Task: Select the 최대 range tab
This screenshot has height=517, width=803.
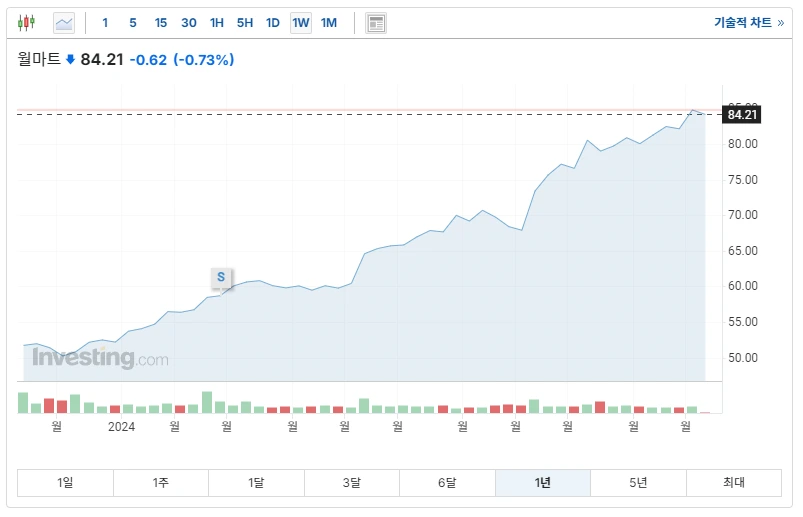Action: point(734,482)
